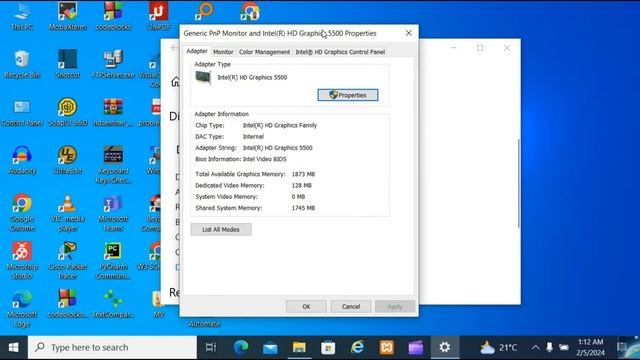Click the Settings gear taskbar icon
The width and height of the screenshot is (640, 360).
coord(444,347)
